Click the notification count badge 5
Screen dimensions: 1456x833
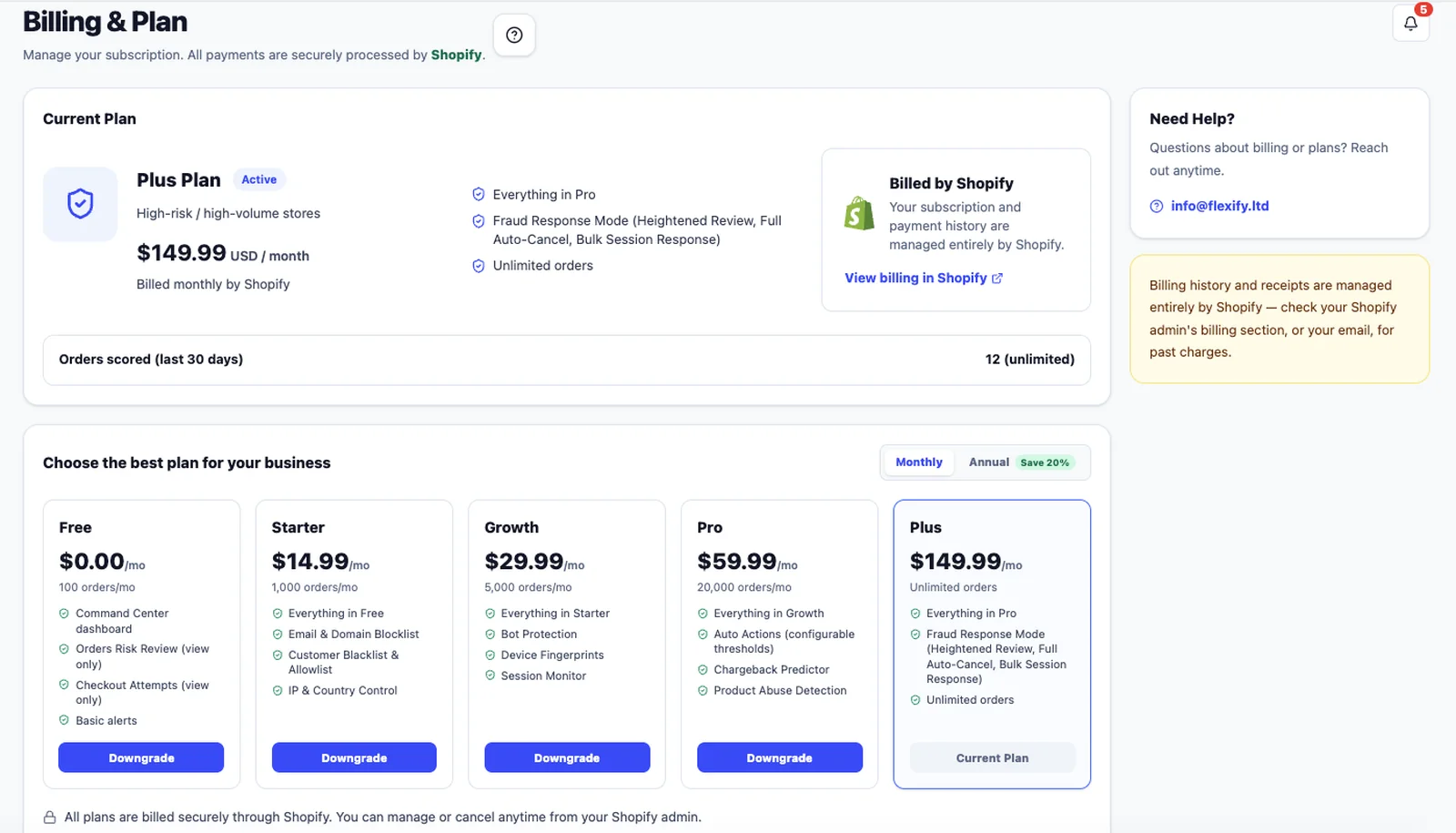click(x=1423, y=9)
